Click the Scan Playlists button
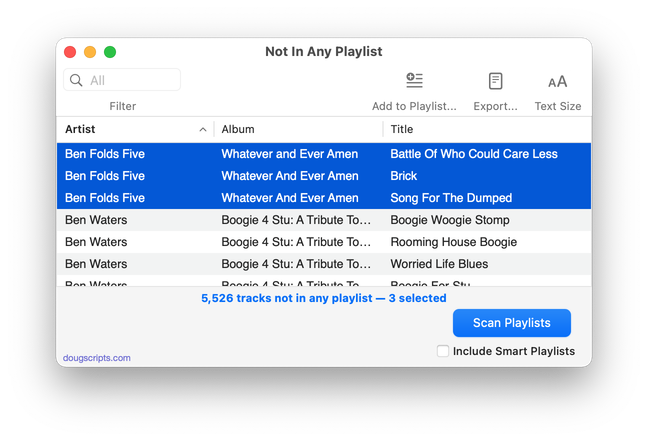The image size is (648, 441). click(512, 323)
